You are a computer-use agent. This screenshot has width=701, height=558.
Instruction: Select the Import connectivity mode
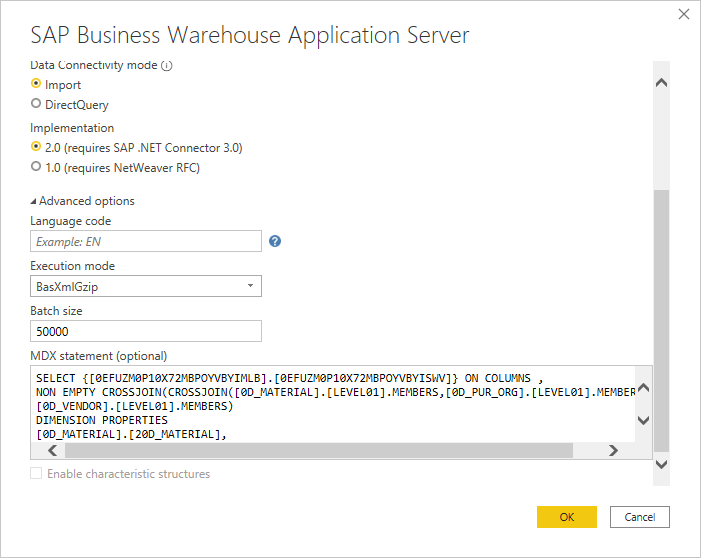[x=36, y=84]
